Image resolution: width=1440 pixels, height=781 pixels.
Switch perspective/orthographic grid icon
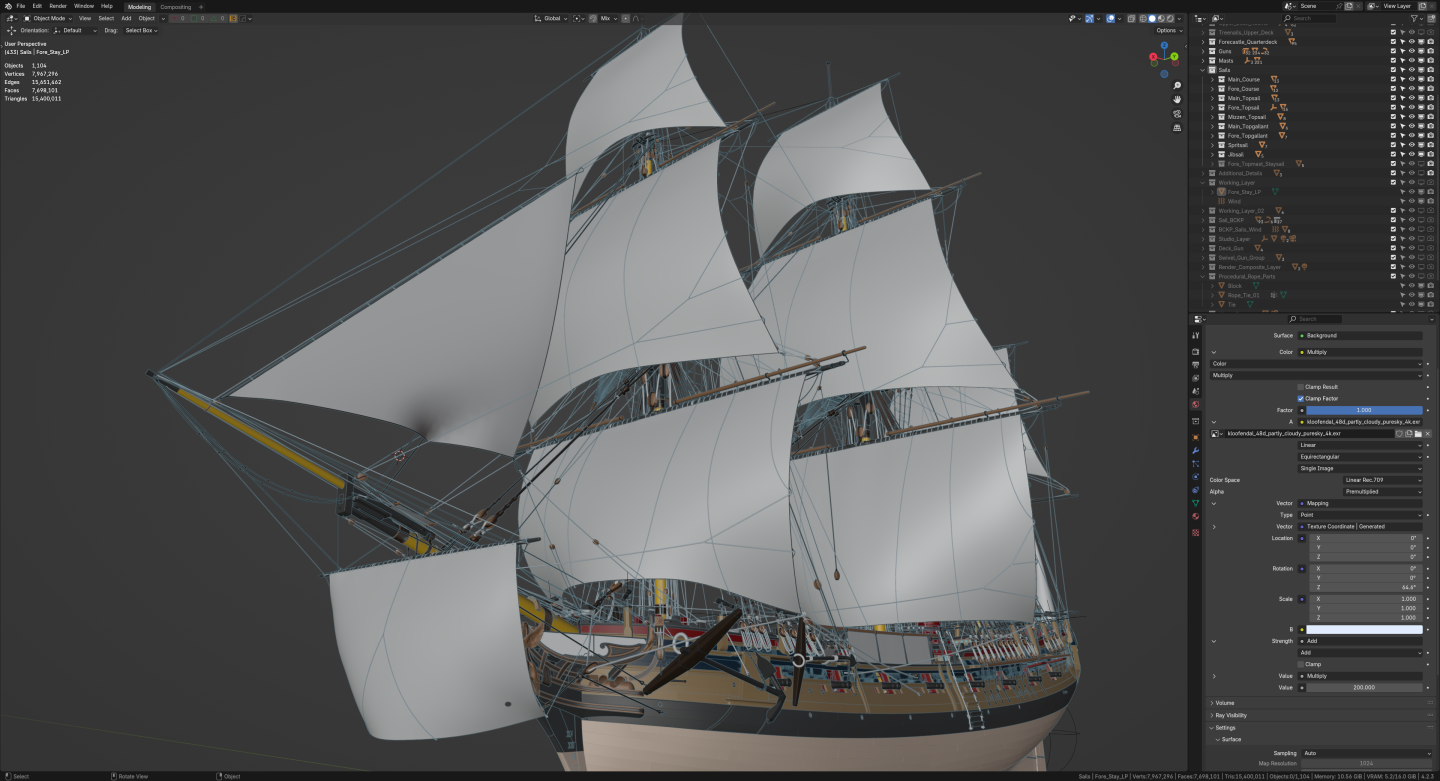(x=1177, y=127)
